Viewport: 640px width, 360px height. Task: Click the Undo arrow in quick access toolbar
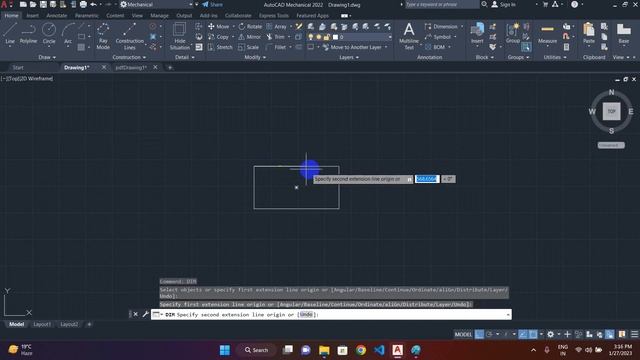tap(93, 4)
